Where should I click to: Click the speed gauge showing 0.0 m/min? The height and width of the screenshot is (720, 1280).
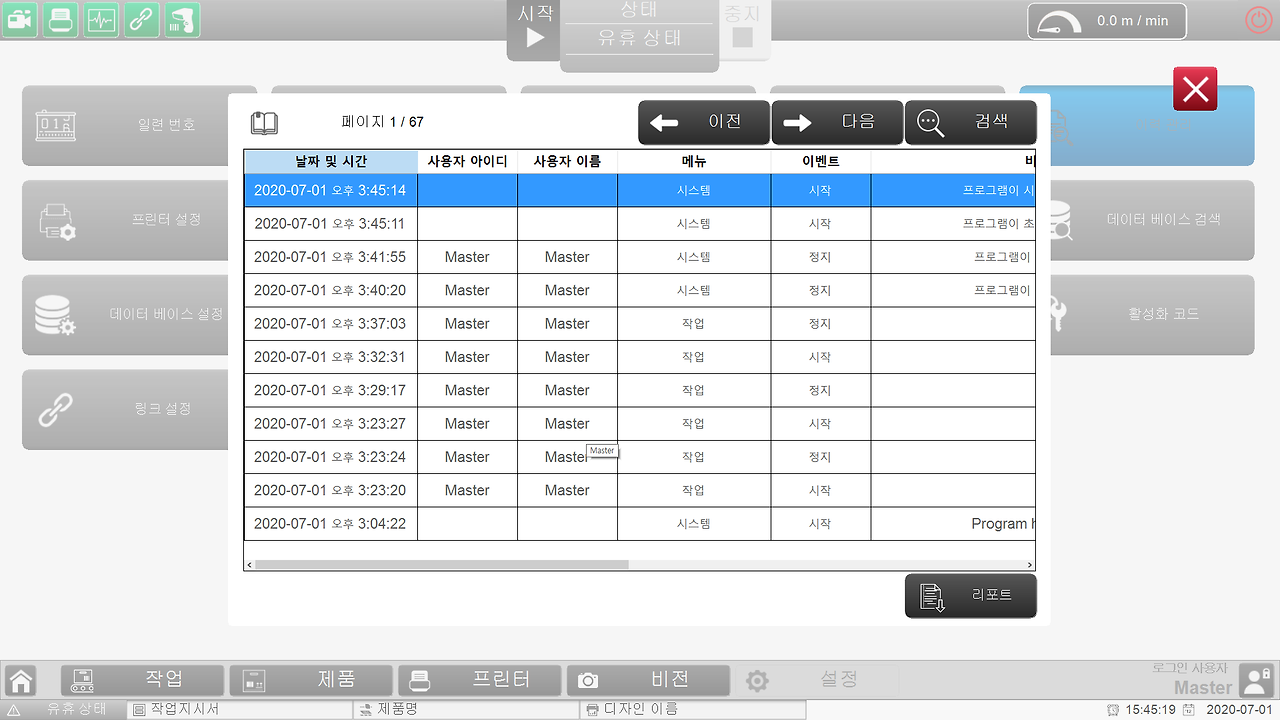point(1106,20)
